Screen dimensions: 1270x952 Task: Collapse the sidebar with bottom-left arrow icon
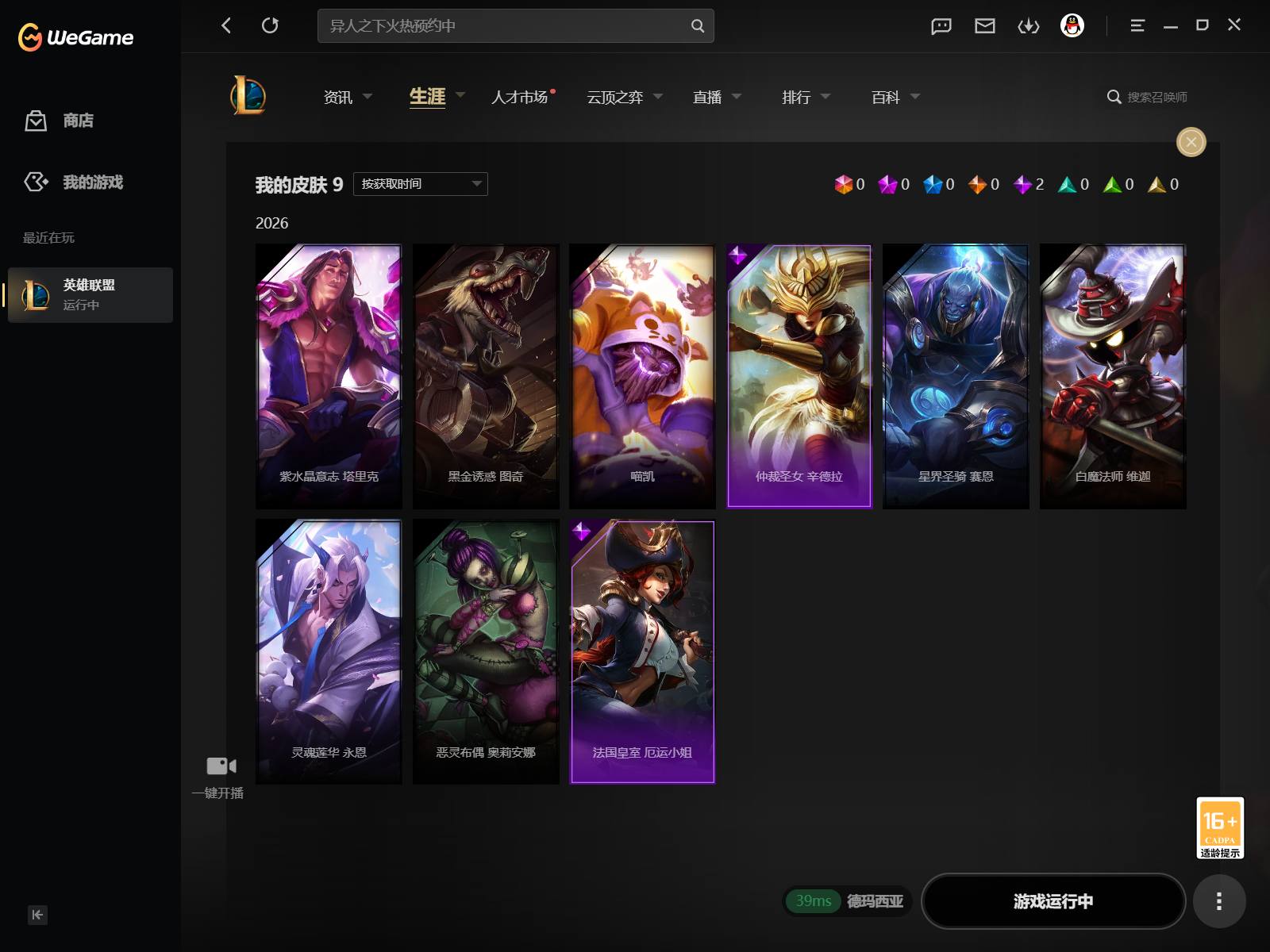tap(37, 915)
